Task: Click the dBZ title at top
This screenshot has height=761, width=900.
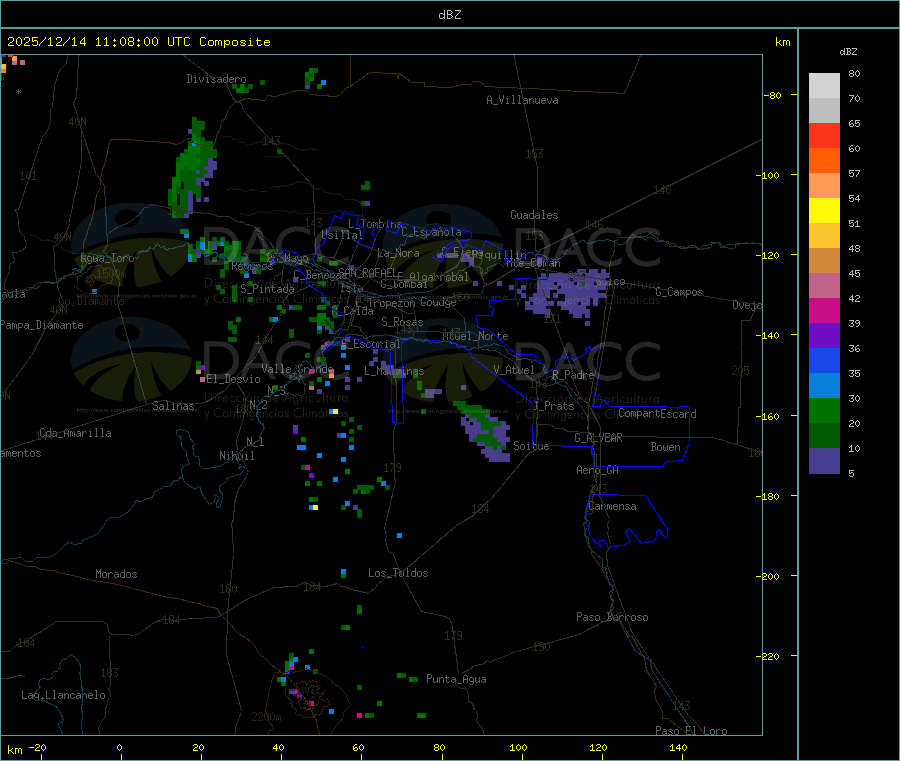Action: click(449, 15)
